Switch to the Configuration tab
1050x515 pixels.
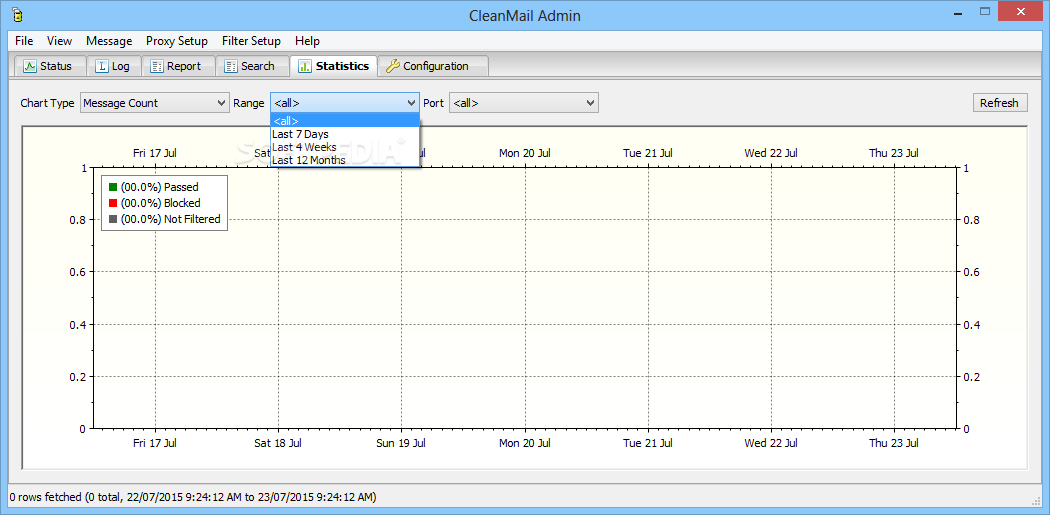pyautogui.click(x=433, y=66)
